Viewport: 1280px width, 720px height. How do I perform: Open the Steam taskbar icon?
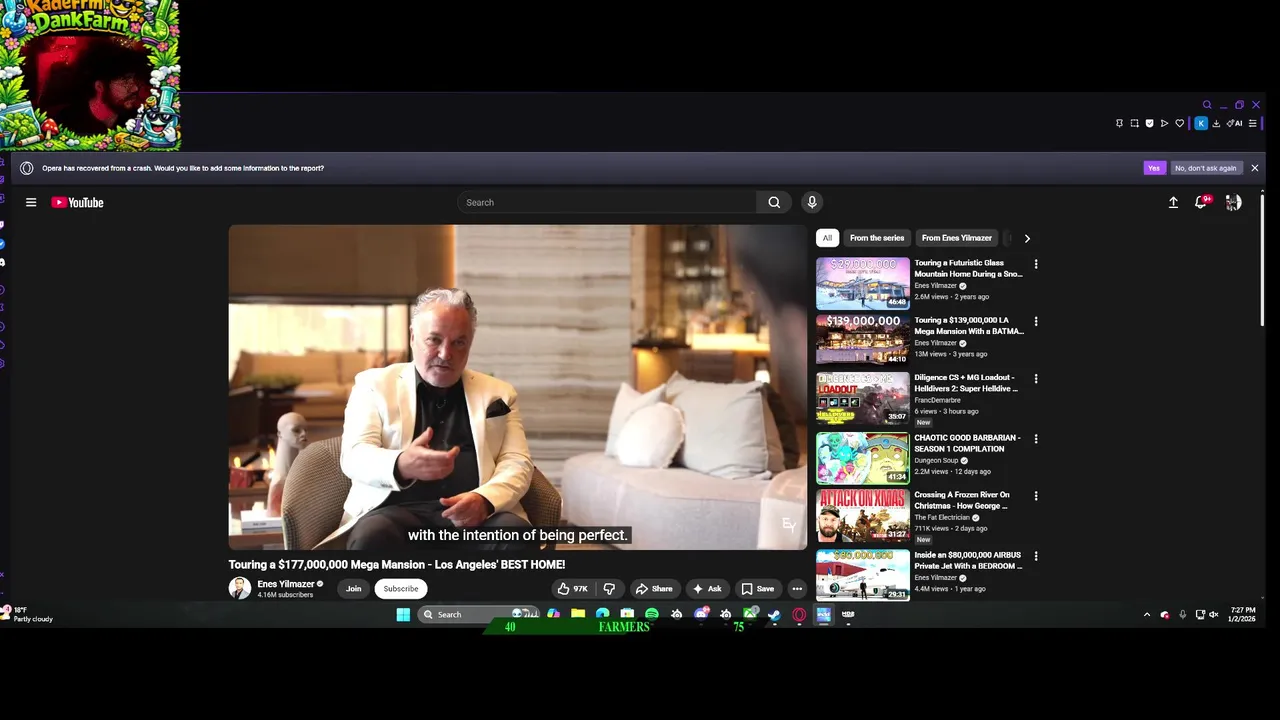[774, 614]
